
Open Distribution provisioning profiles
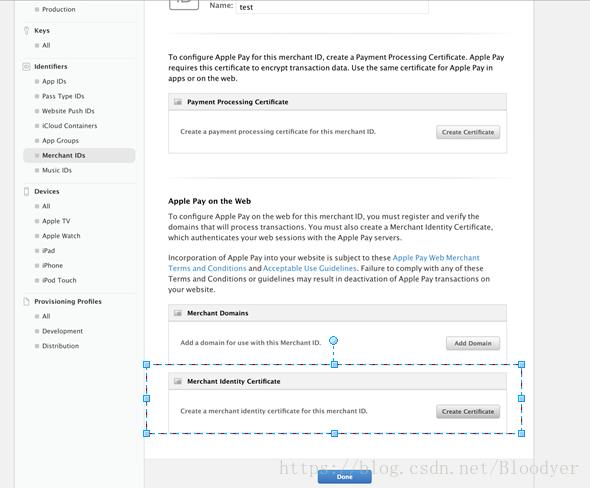point(61,346)
